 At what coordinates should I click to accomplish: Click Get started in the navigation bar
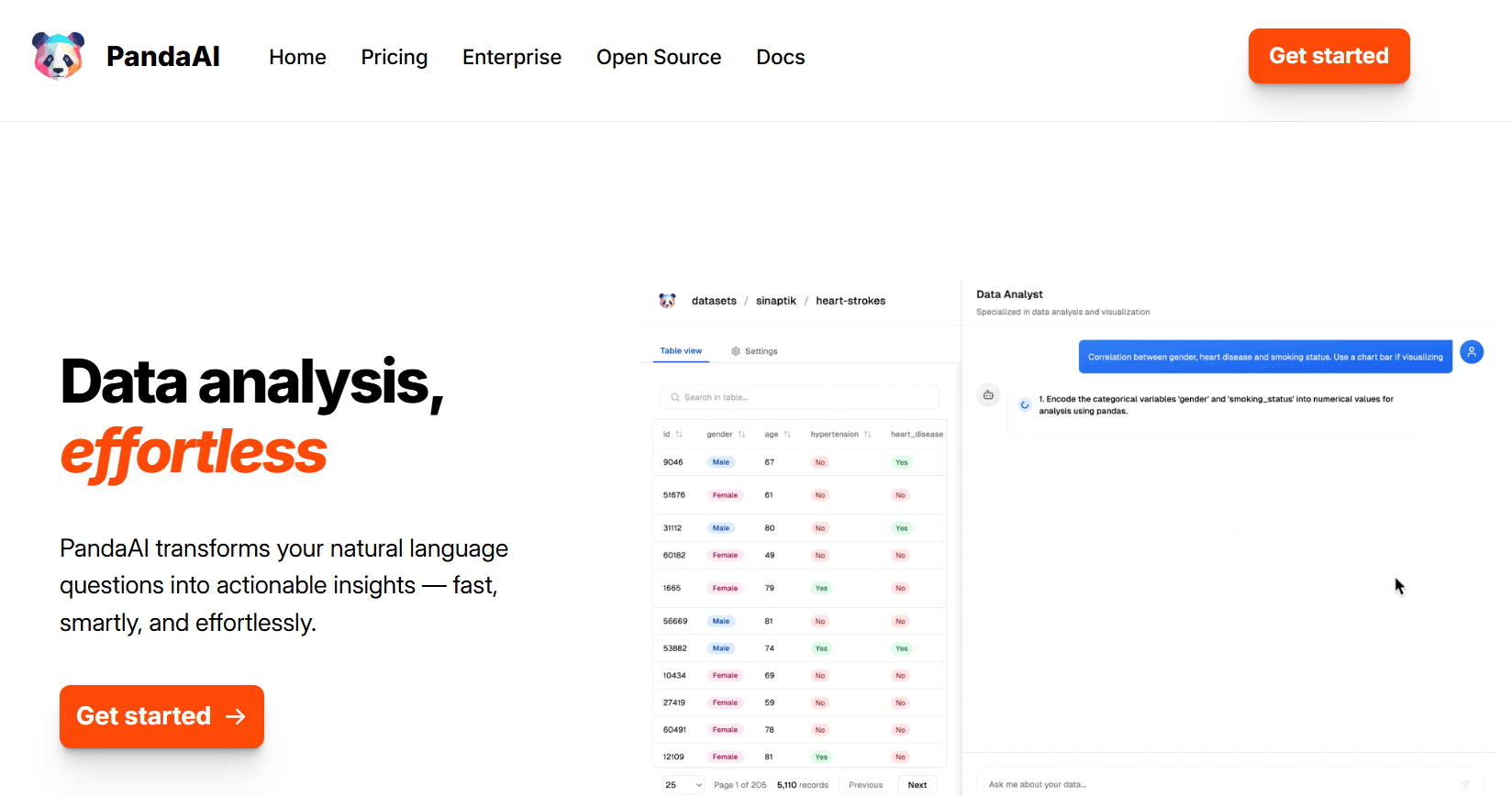point(1329,56)
